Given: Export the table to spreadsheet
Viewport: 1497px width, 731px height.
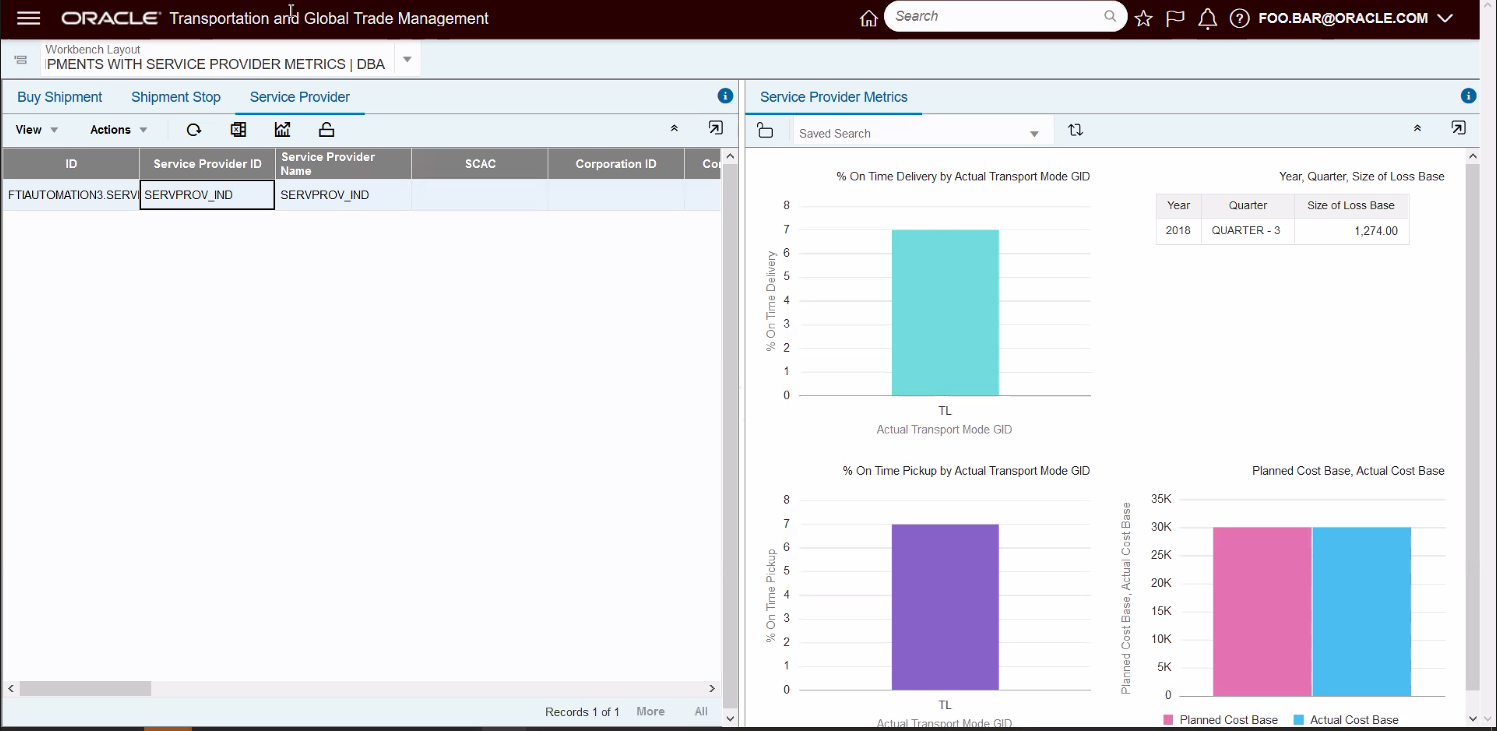Looking at the screenshot, I should (238, 129).
